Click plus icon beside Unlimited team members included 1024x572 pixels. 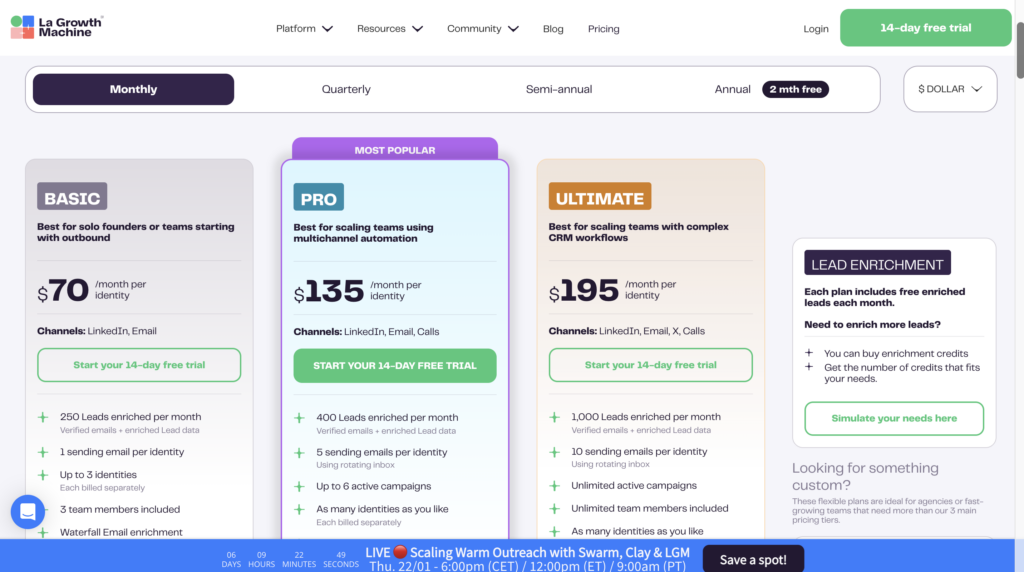(554, 509)
